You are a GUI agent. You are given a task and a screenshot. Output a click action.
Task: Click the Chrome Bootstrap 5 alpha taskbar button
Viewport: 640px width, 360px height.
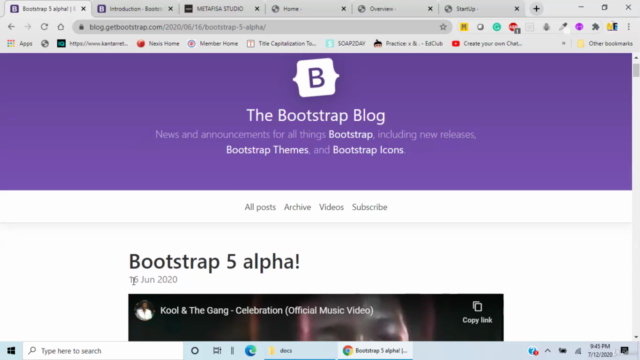(375, 351)
